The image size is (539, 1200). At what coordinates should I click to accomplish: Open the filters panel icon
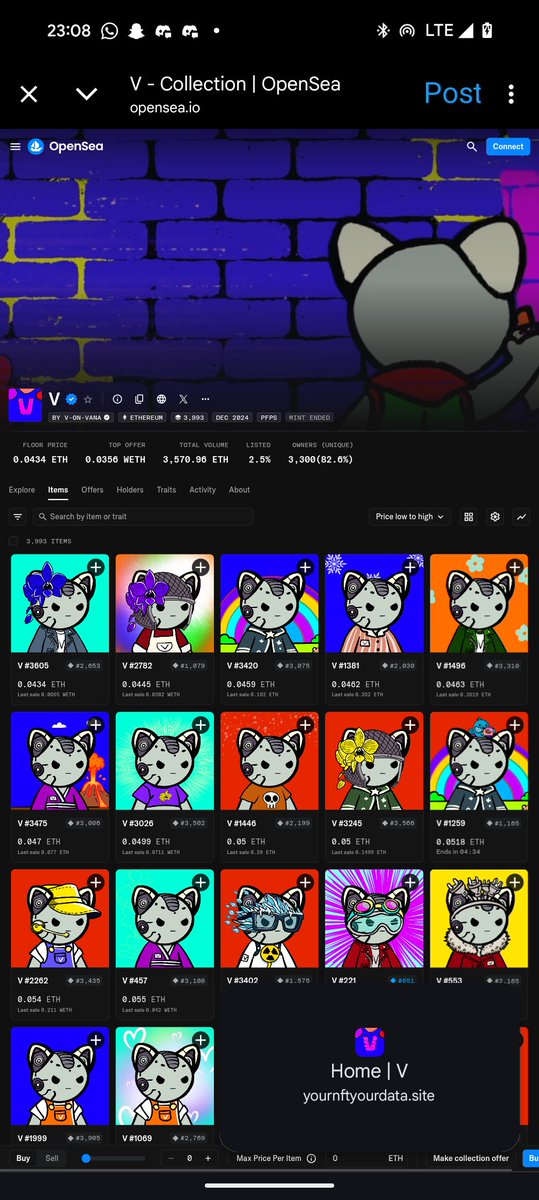[18, 517]
